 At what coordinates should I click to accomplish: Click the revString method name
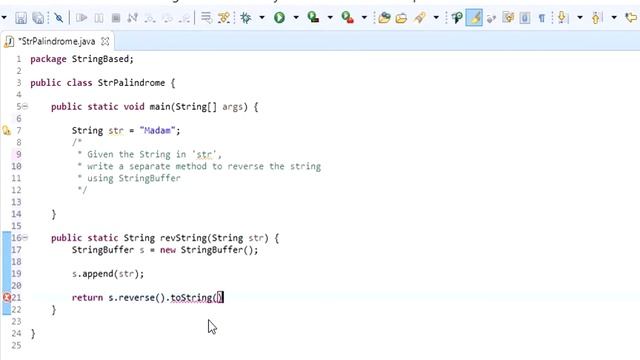tap(183, 238)
